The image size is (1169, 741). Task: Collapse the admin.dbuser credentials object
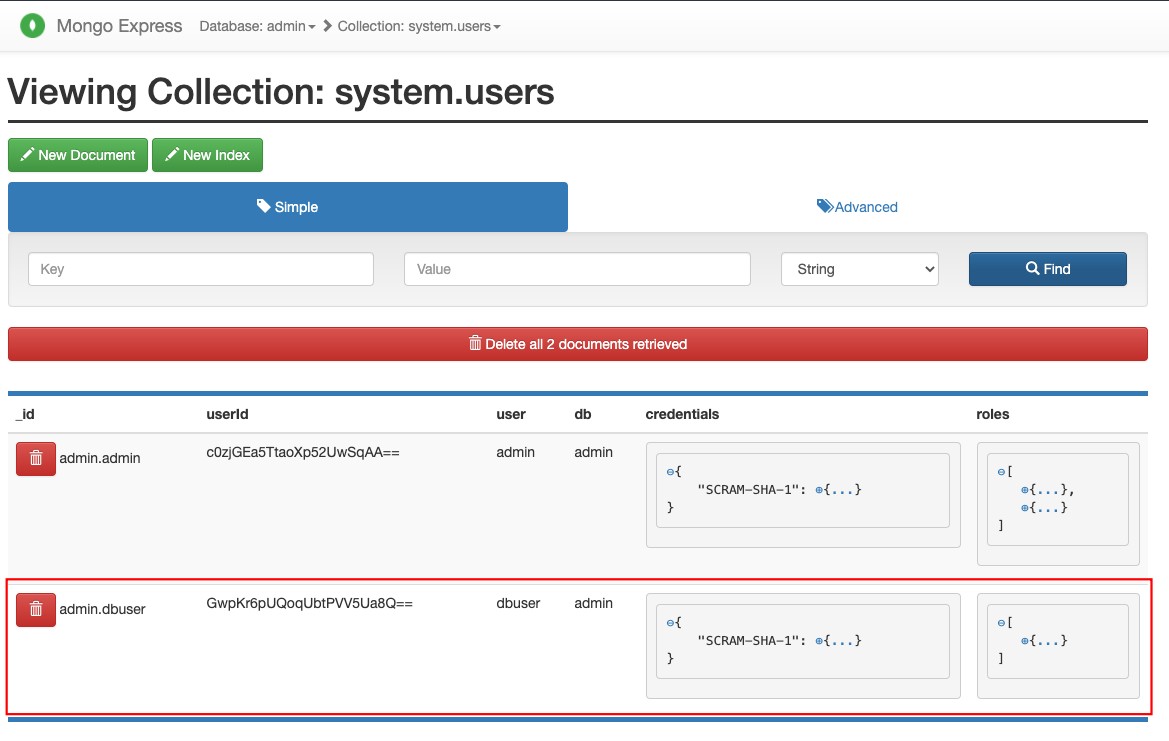tap(670, 622)
